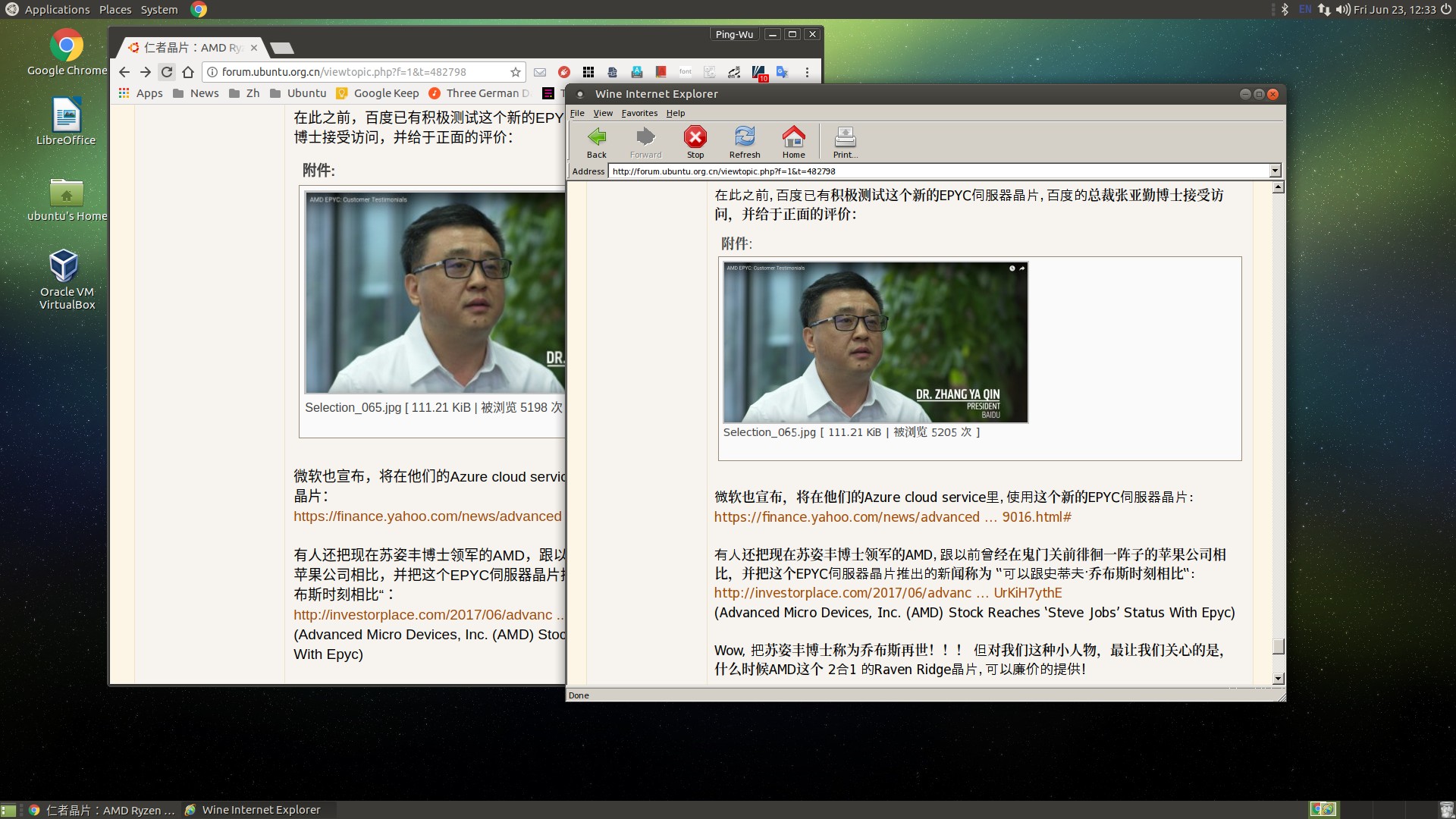Click the Selection_065.jpg image in Wine Internet Explorer
Viewport: 1456px width, 819px height.
click(x=875, y=342)
